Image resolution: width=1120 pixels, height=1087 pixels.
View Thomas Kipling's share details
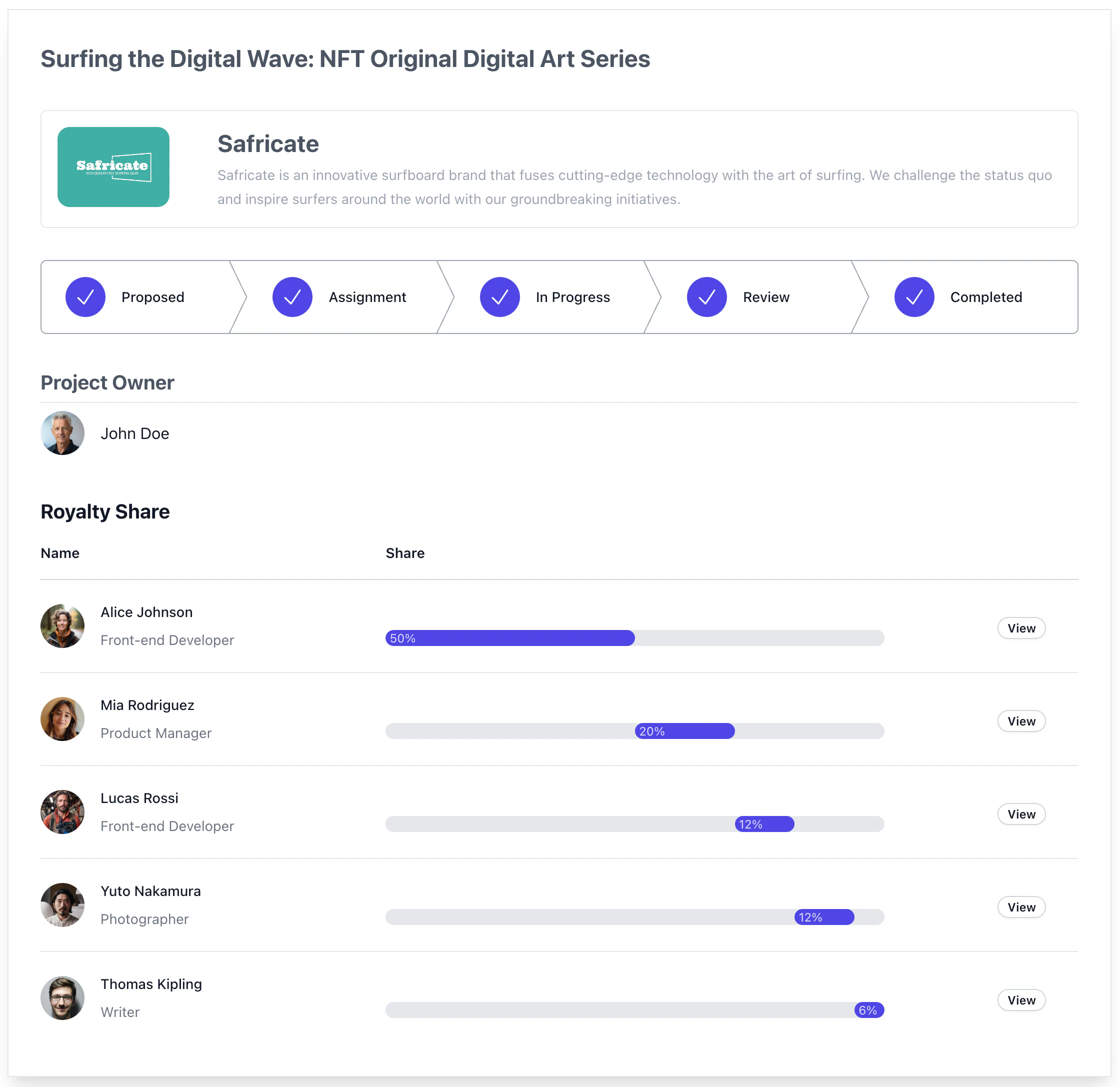tap(1020, 1000)
